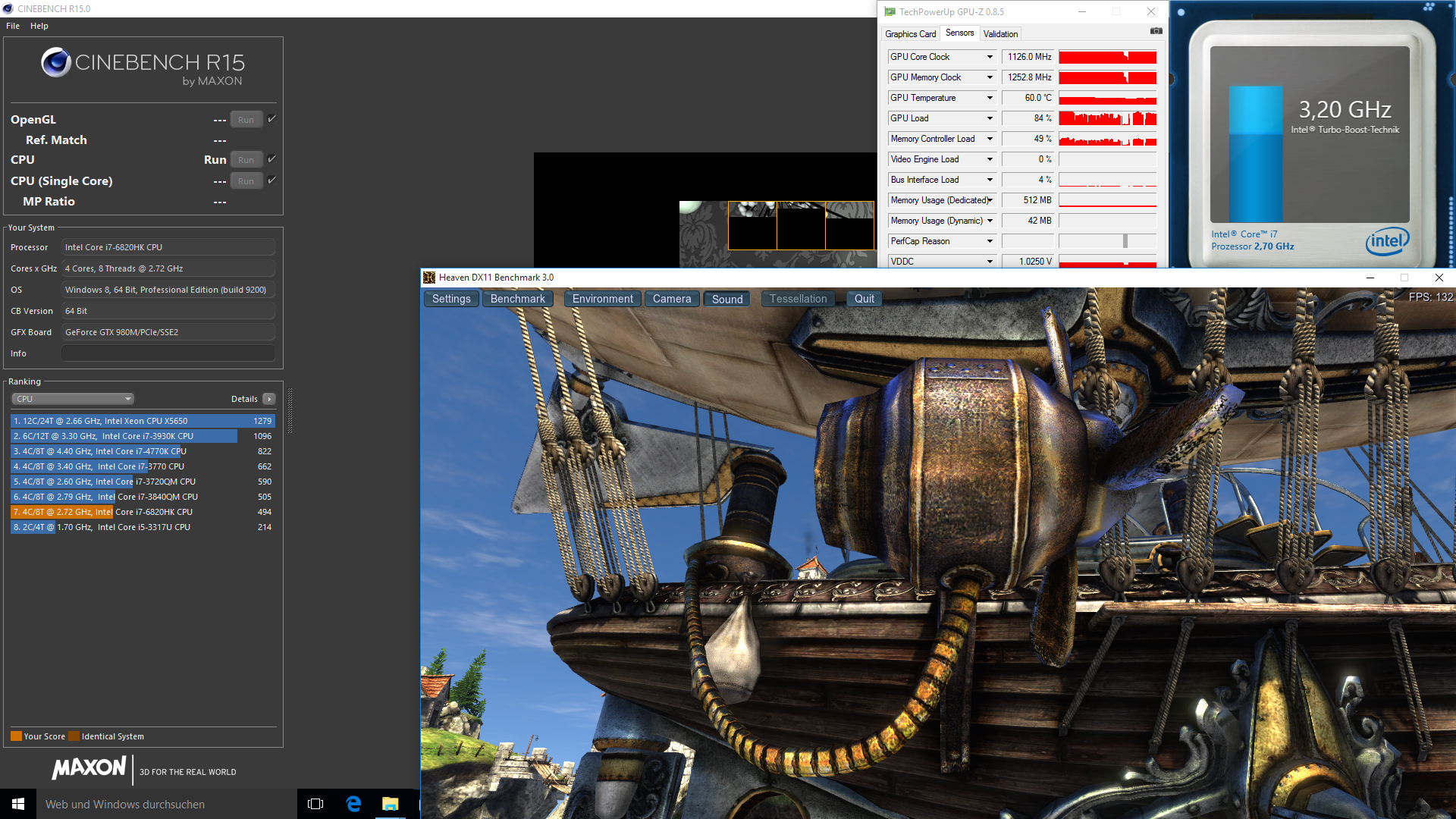Click the Intel logo in the Turbo Boost gadget
The width and height of the screenshot is (1456, 819).
coord(1387,241)
